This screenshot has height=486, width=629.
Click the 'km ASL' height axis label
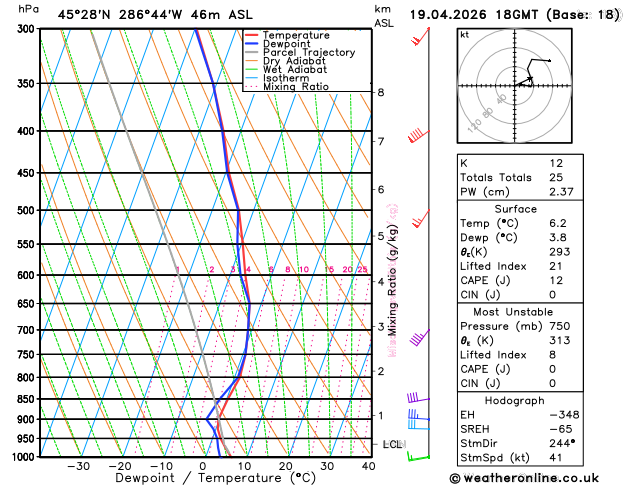[x=383, y=16]
